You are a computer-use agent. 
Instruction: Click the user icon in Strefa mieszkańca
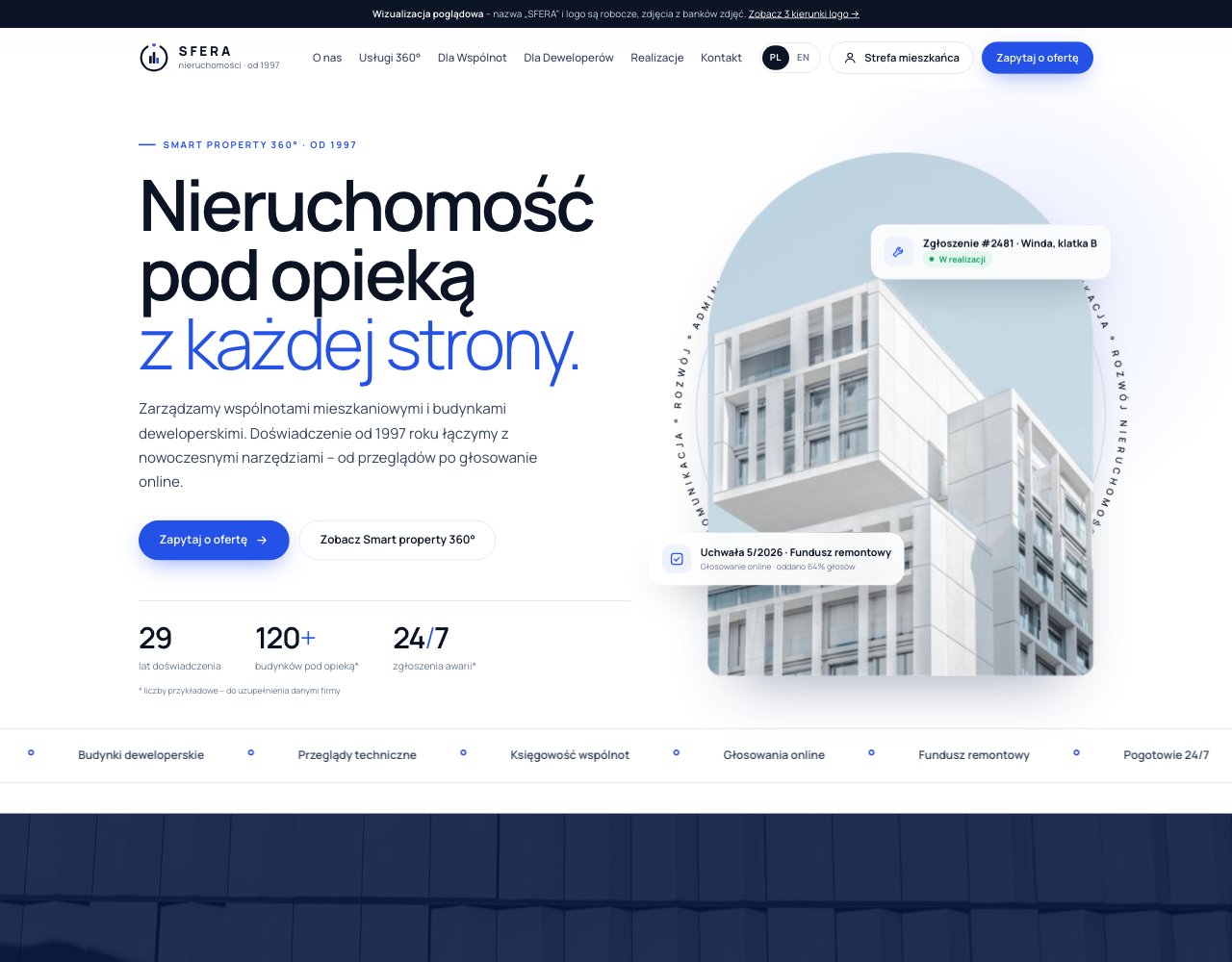pyautogui.click(x=850, y=58)
